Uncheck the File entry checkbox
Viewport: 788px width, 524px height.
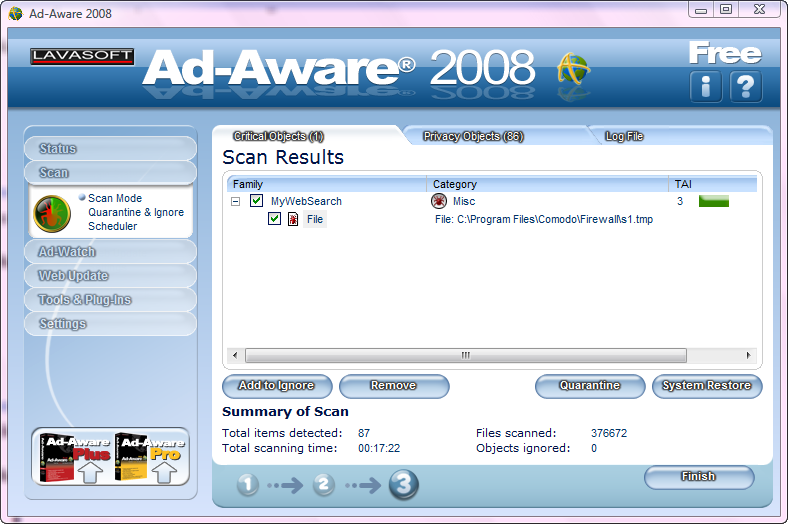click(274, 219)
